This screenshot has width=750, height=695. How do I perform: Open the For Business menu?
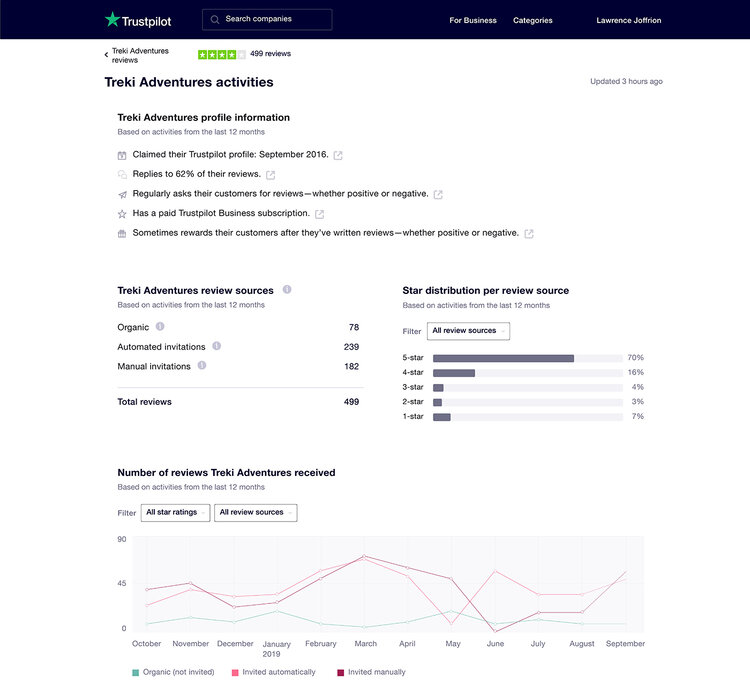pos(473,20)
